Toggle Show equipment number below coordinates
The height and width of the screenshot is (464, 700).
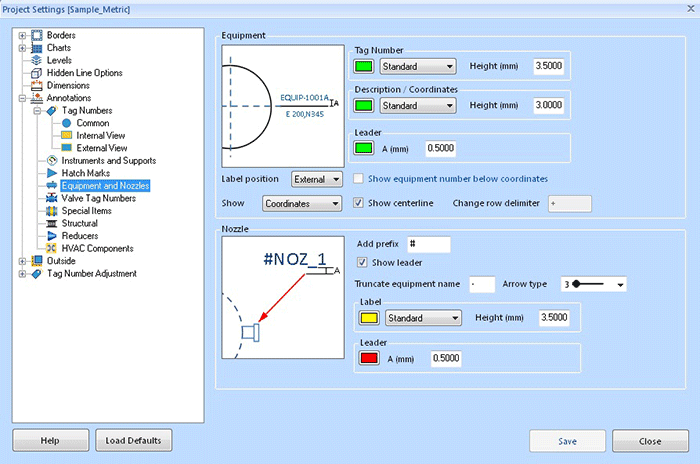(x=358, y=179)
